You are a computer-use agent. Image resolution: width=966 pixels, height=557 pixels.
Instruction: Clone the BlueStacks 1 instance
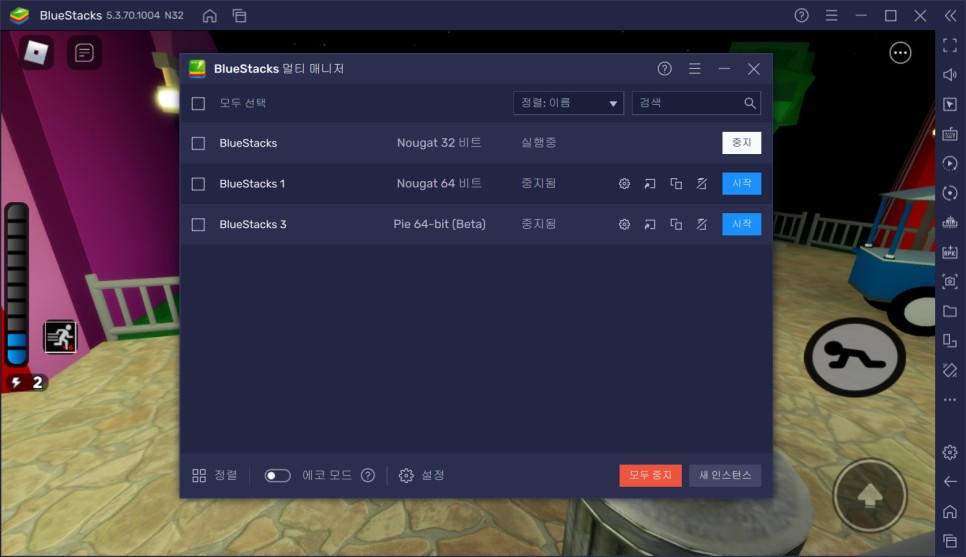676,184
